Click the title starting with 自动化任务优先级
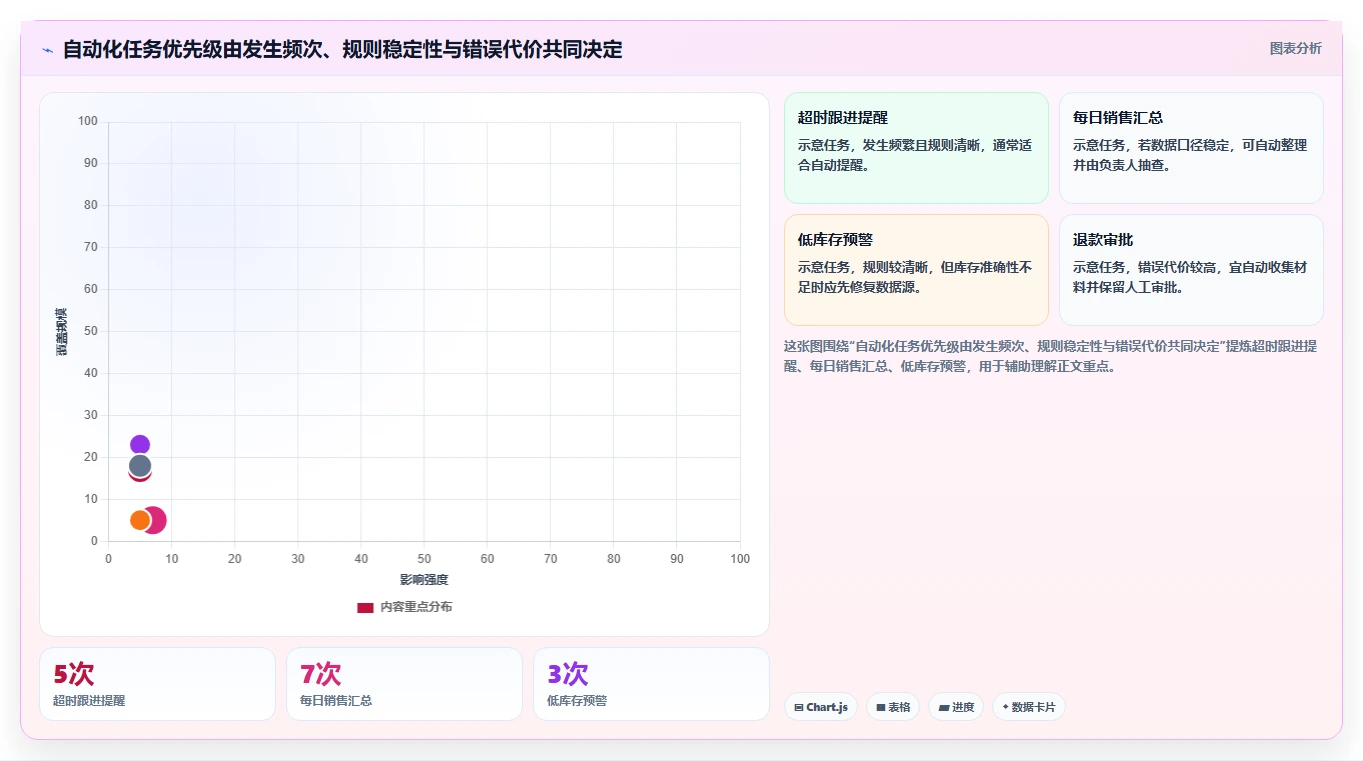 click(342, 49)
